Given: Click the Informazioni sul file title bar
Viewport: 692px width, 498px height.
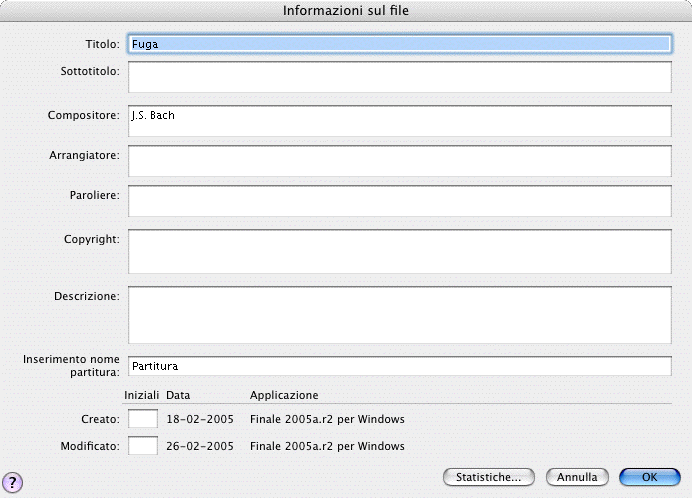Looking at the screenshot, I should tap(346, 11).
